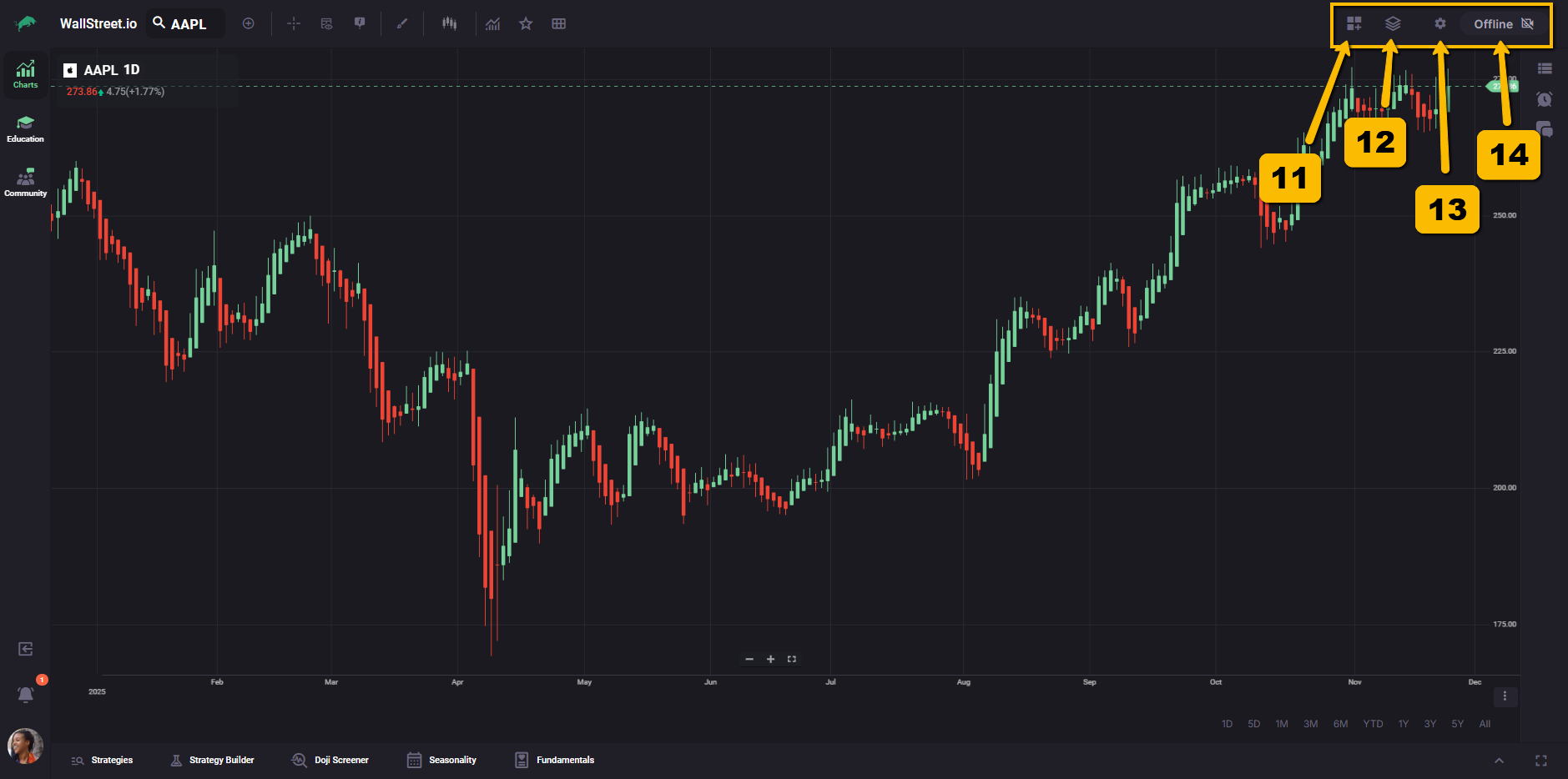
Task: Open the indicators chart icon
Action: (x=493, y=23)
